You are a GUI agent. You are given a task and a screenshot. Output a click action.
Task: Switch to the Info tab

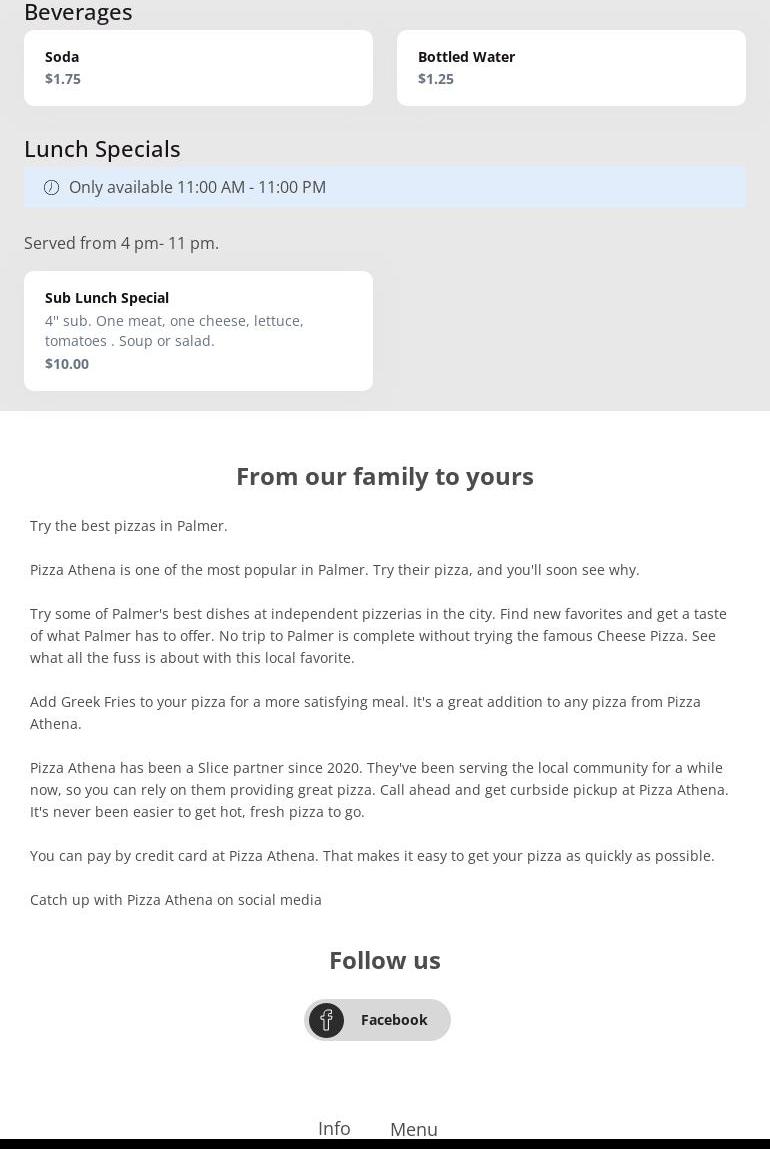coord(334,1128)
